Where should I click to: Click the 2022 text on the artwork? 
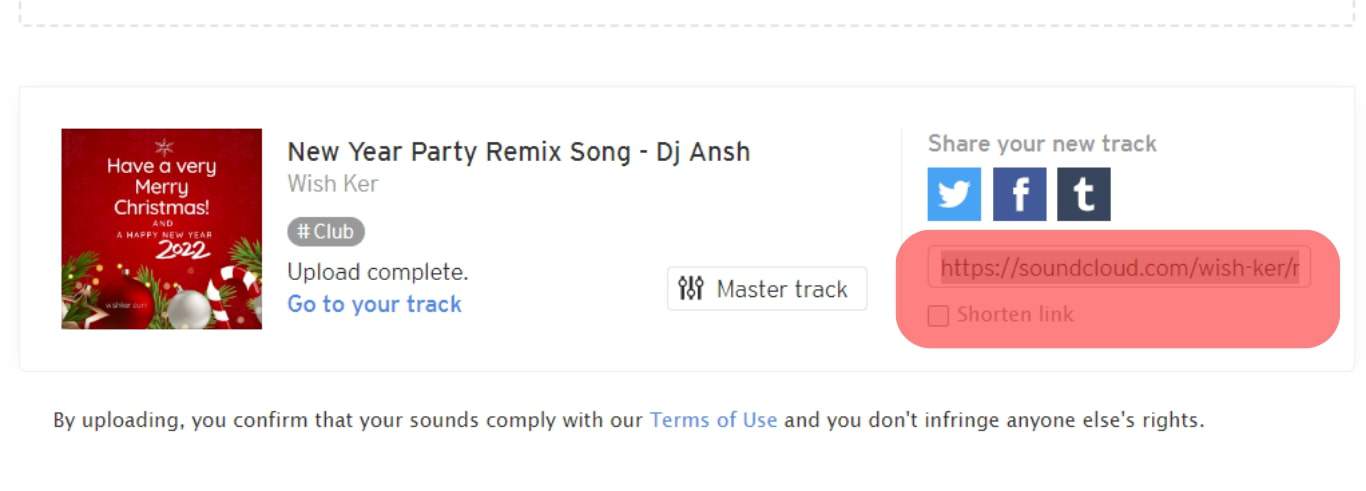click(182, 249)
